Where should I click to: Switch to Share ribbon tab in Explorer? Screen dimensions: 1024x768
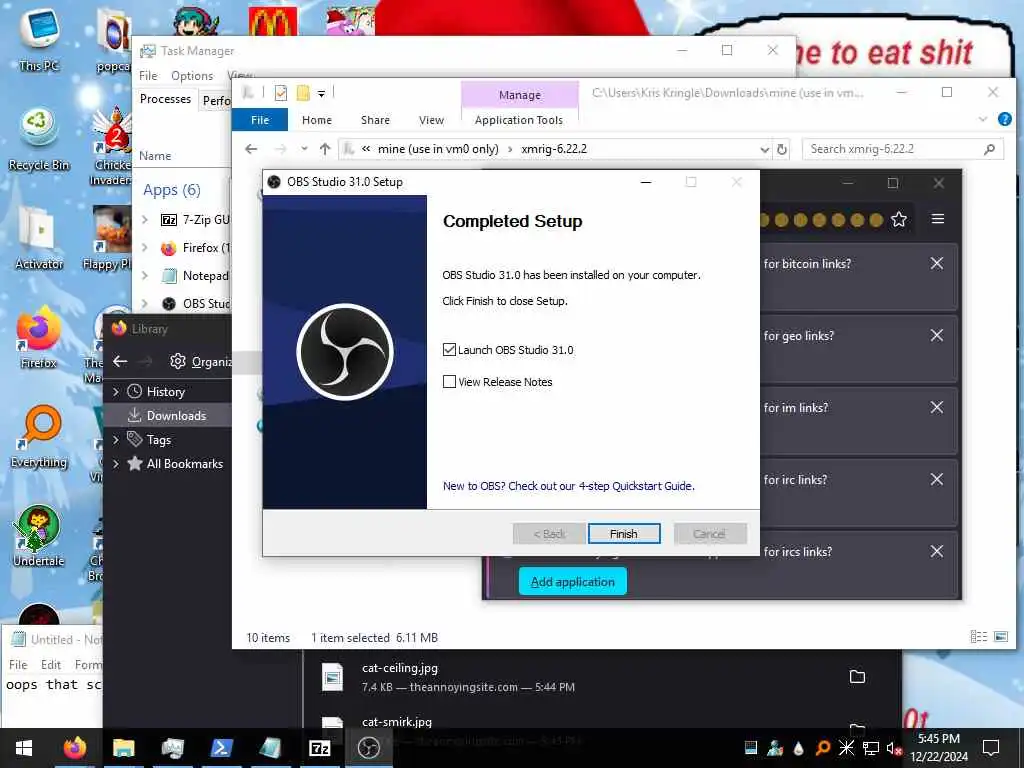point(376,120)
